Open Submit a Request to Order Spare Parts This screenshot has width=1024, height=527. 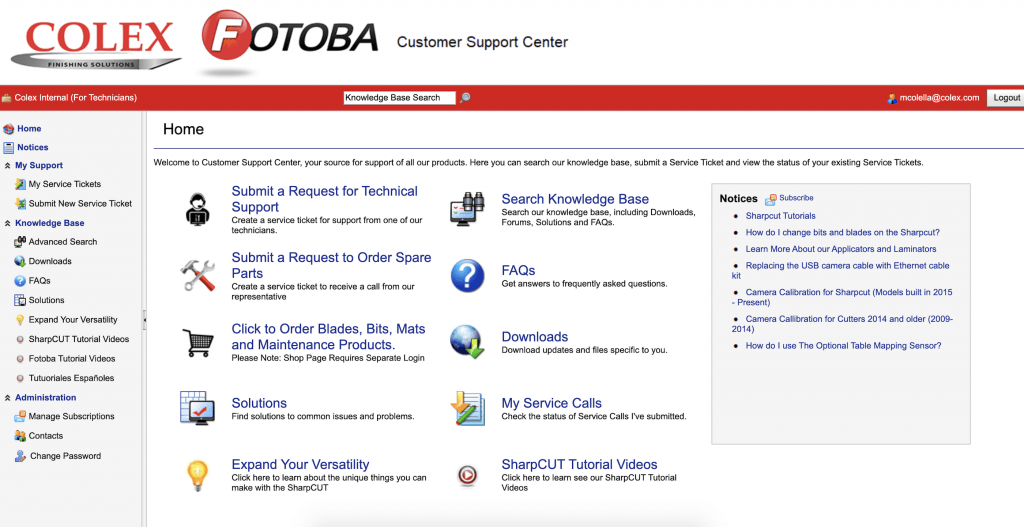[332, 265]
